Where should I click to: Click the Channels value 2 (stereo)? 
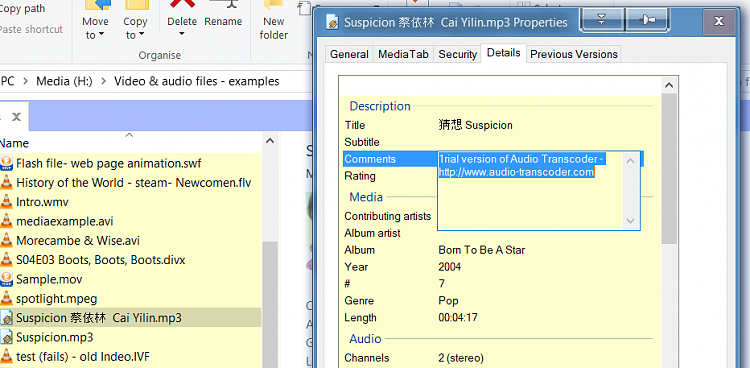[x=461, y=358]
